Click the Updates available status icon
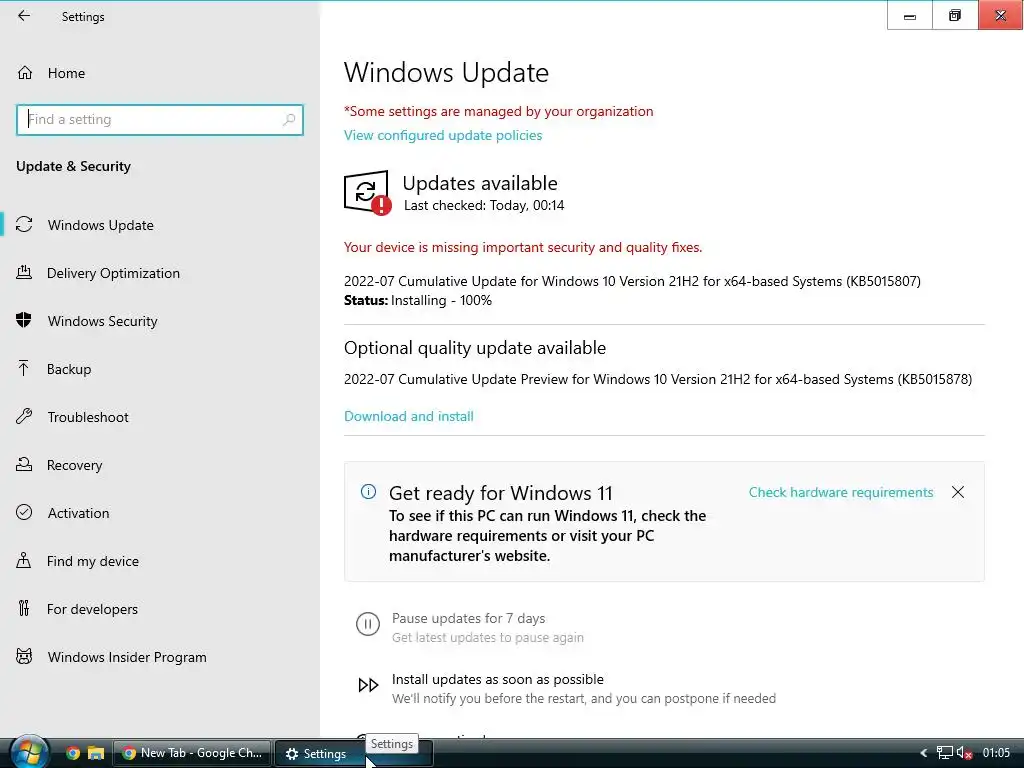 coord(367,192)
